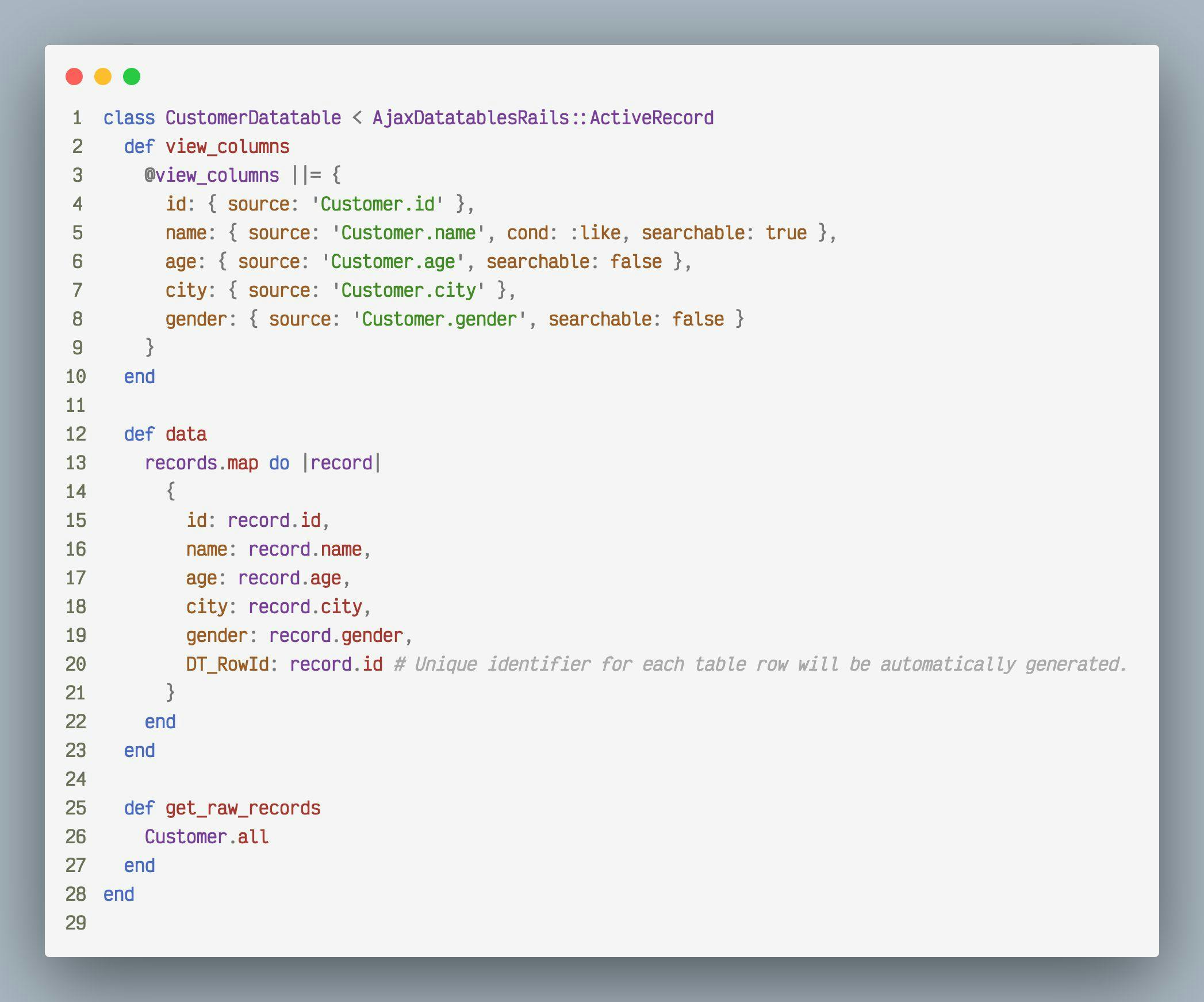The height and width of the screenshot is (1002, 1204).
Task: Click line number 11 in gutter
Action: (x=75, y=406)
